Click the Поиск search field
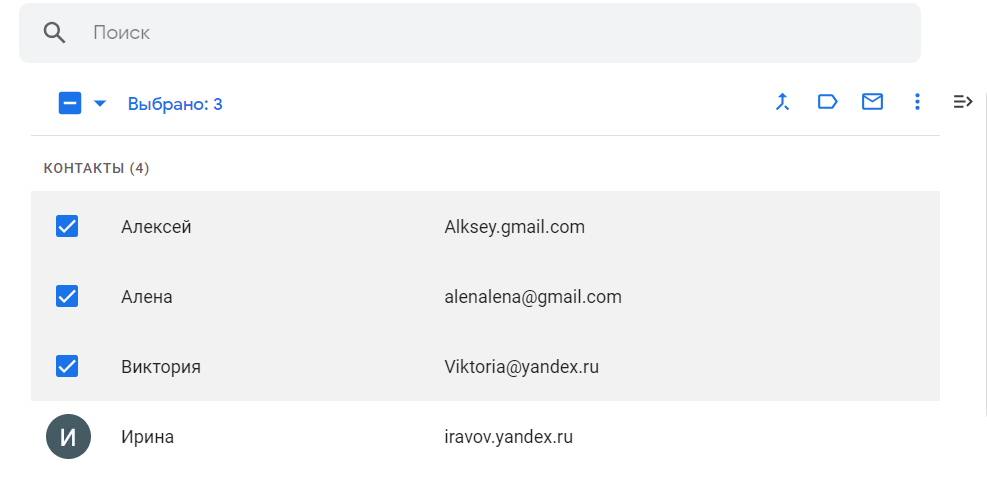Screen dimensions: 987x493 [480, 33]
